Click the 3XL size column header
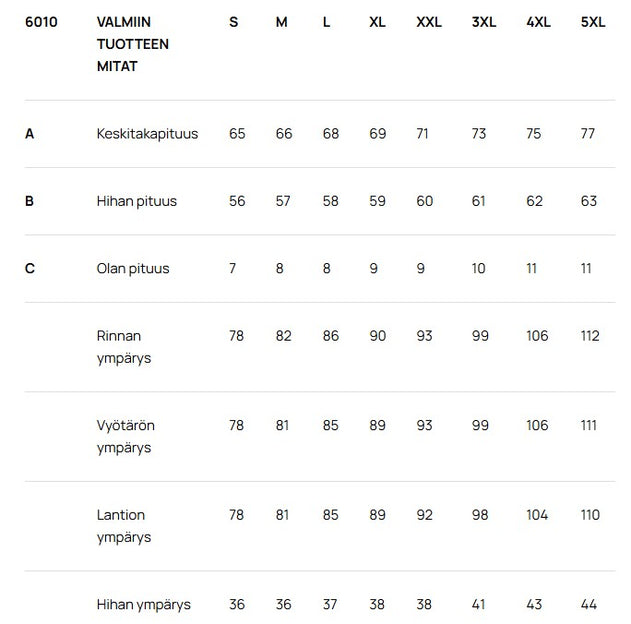The width and height of the screenshot is (631, 624). [484, 22]
